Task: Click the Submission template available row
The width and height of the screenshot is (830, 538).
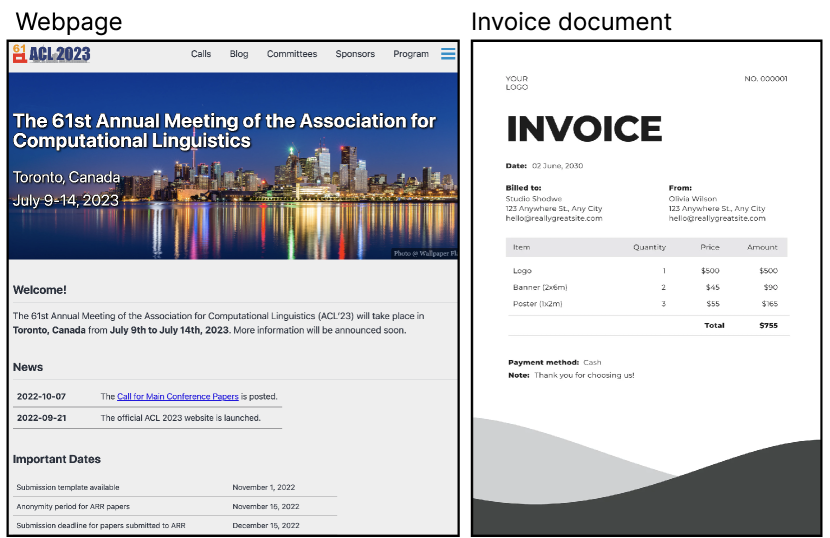Action: (67, 487)
